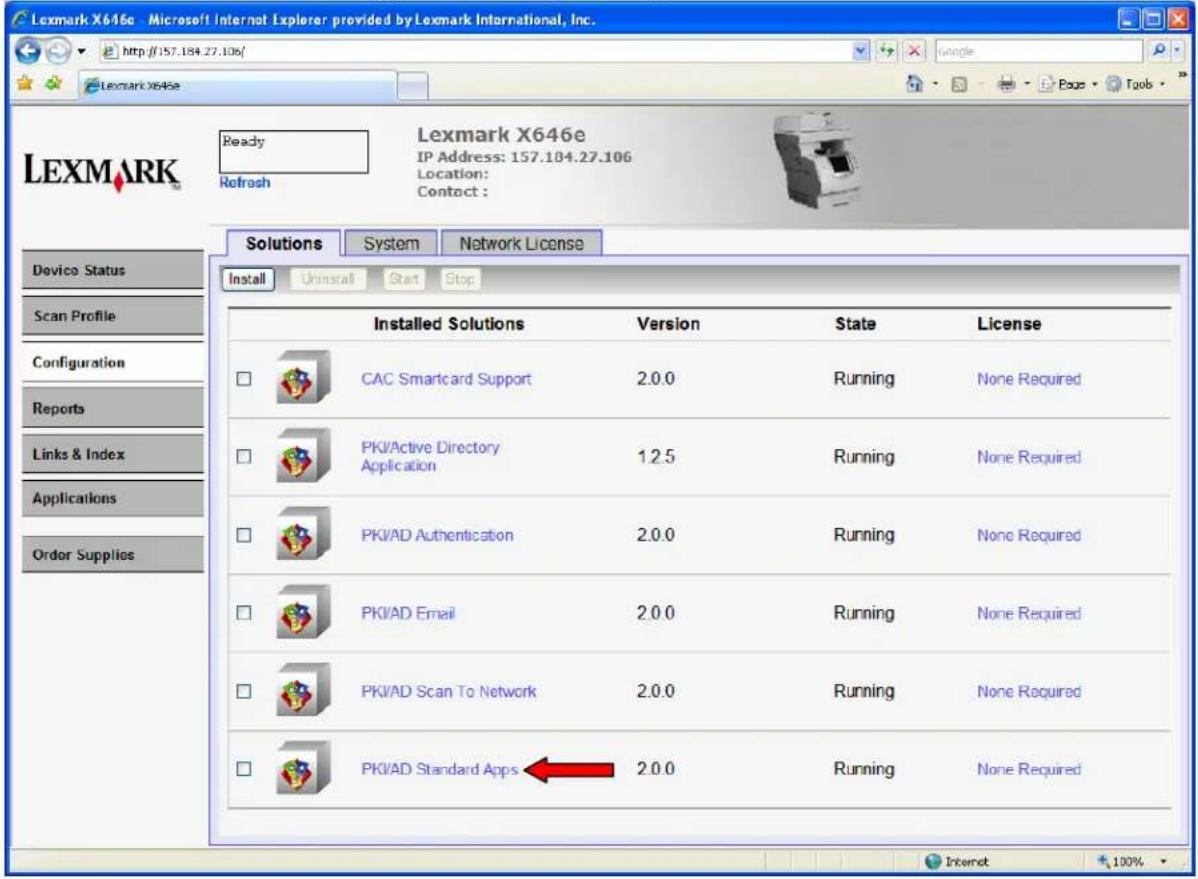
Task: Expand the Home button dropdown arrow
Action: tap(935, 84)
